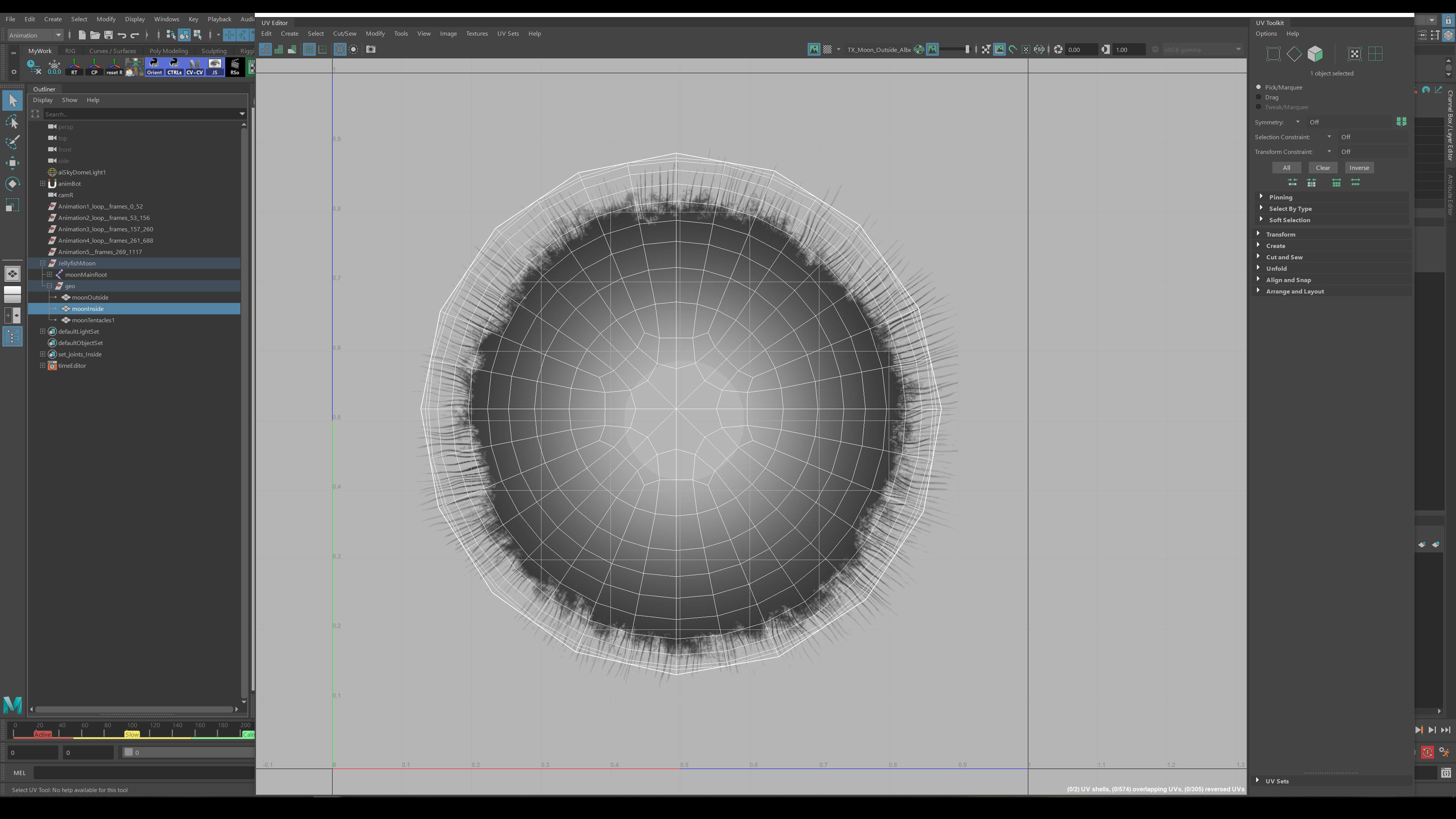The image size is (1456, 819).
Task: Select Pick/Marquee selection mode
Action: click(x=1259, y=87)
